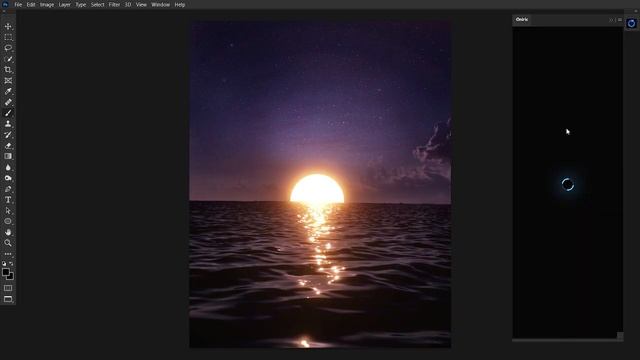Viewport: 640px width, 360px height.
Task: Select the Rectangular Marquee tool
Action: [8, 37]
